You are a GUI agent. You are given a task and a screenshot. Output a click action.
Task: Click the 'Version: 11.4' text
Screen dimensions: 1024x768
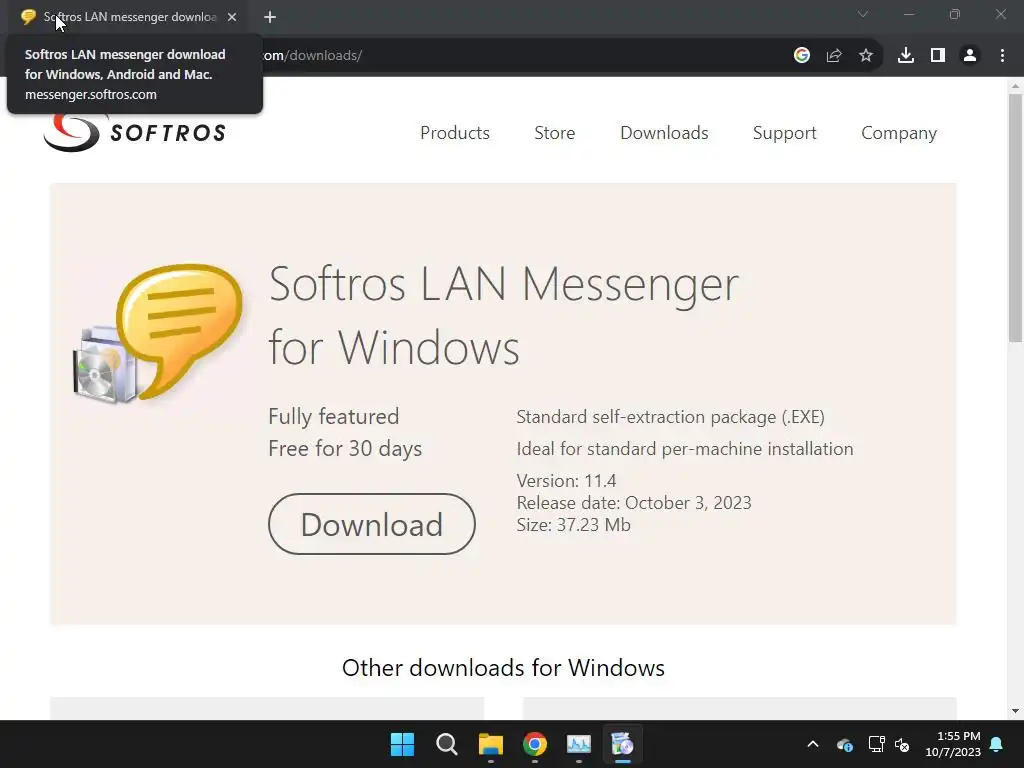click(566, 481)
